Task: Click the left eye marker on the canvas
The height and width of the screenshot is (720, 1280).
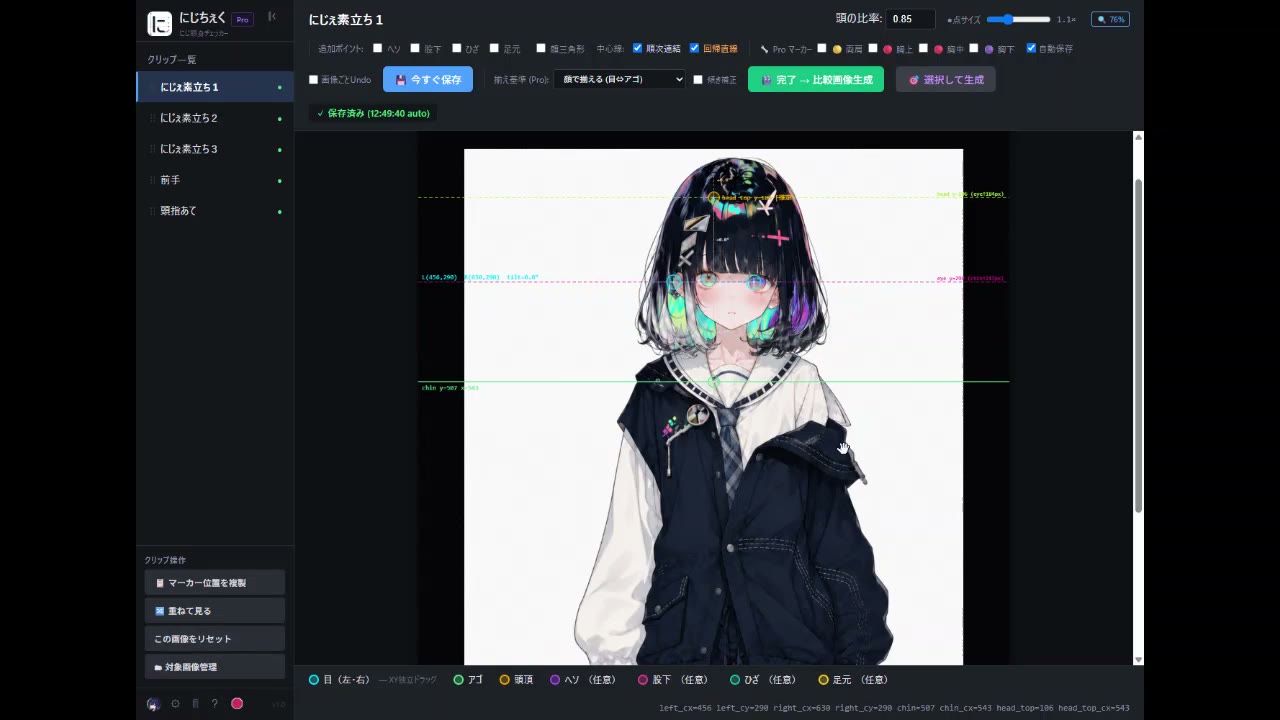Action: coord(675,282)
